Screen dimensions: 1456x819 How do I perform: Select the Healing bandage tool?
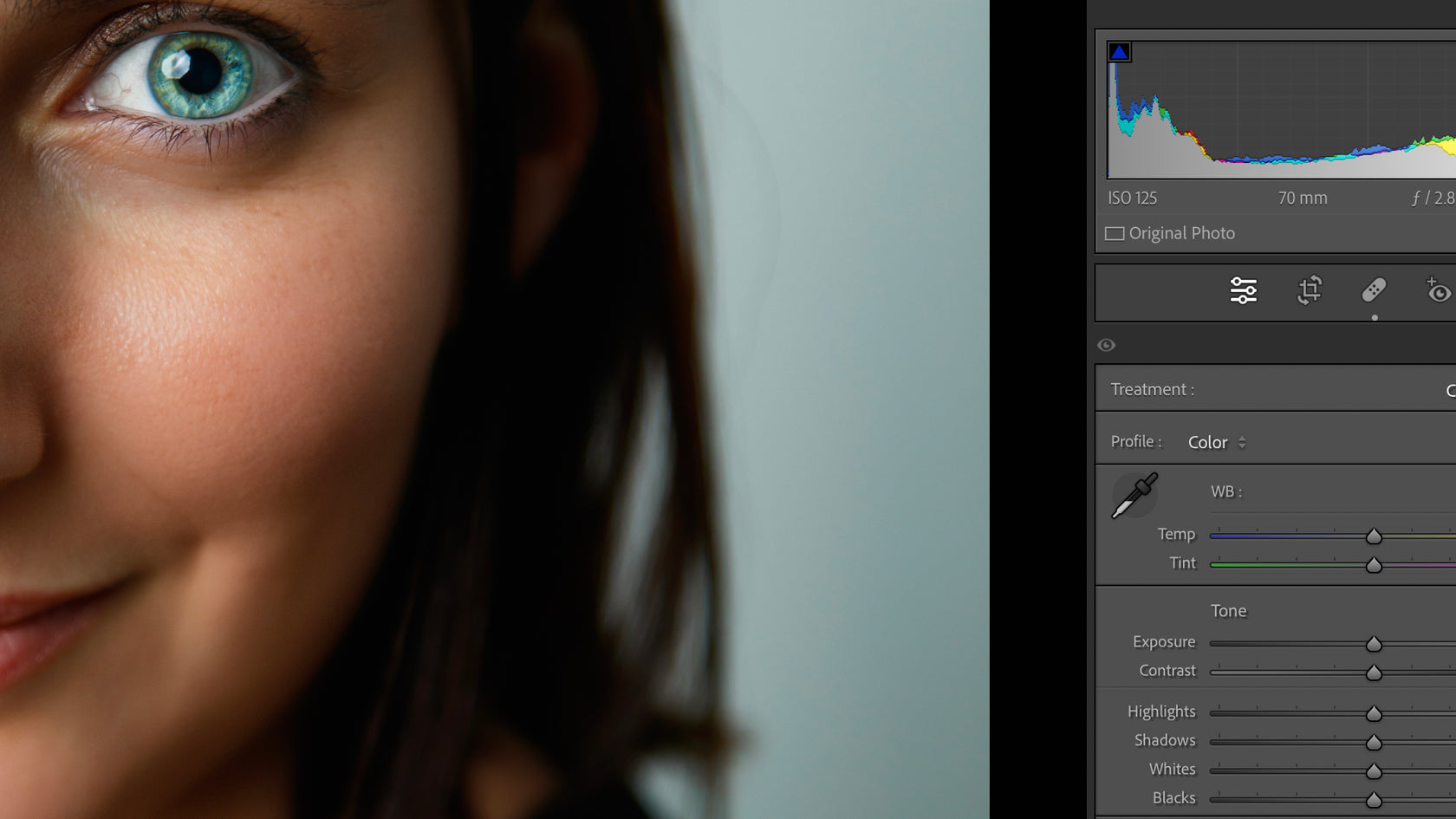(1374, 290)
